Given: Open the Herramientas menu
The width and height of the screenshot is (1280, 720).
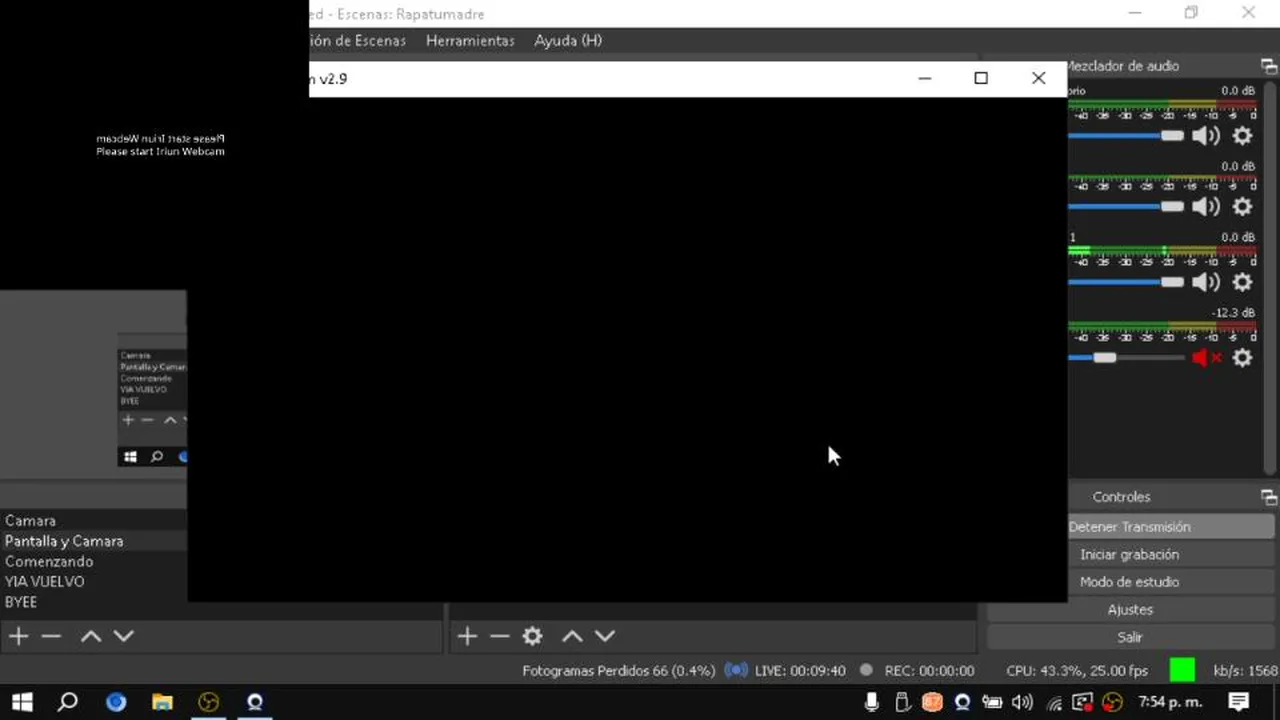Looking at the screenshot, I should pyautogui.click(x=470, y=41).
